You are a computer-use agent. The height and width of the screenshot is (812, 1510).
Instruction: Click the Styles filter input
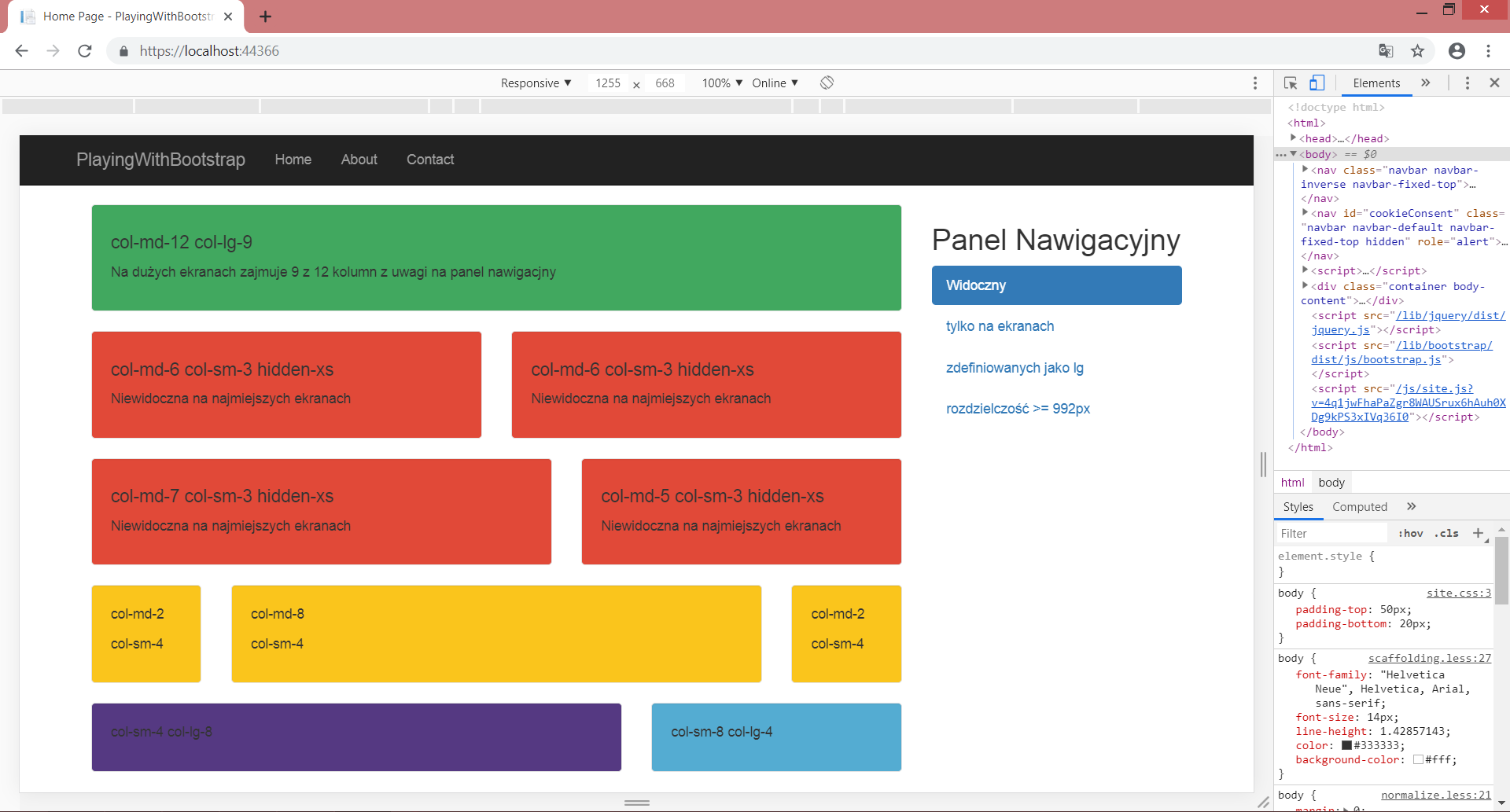click(x=1331, y=534)
